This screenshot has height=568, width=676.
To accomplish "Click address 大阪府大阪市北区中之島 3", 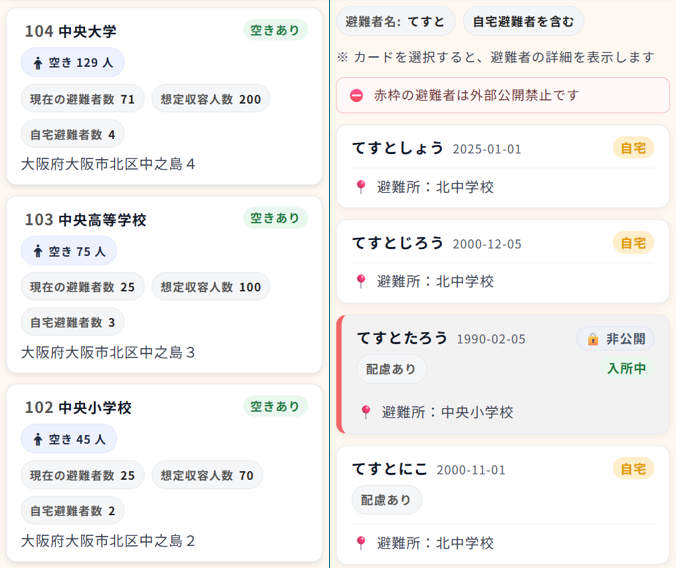I will pos(108,352).
